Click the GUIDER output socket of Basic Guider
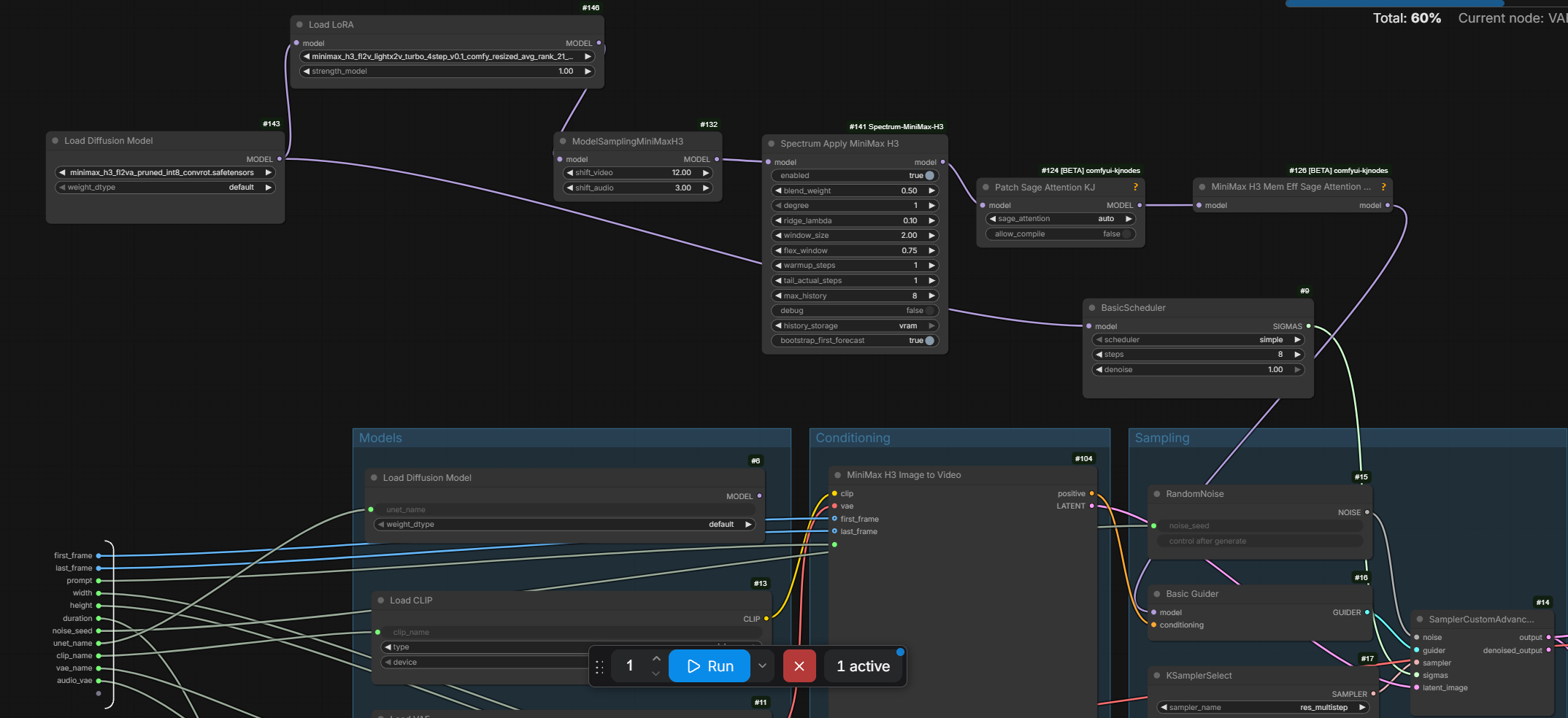The height and width of the screenshot is (718, 1568). pyautogui.click(x=1367, y=613)
